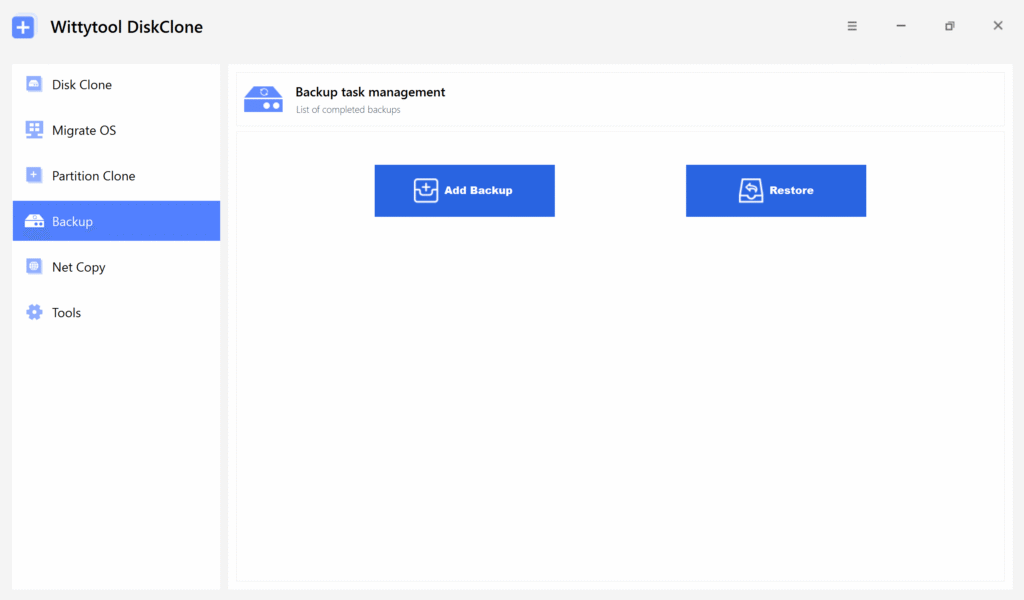This screenshot has width=1024, height=600.
Task: Click the Backup task management header icon
Action: pyautogui.click(x=263, y=99)
